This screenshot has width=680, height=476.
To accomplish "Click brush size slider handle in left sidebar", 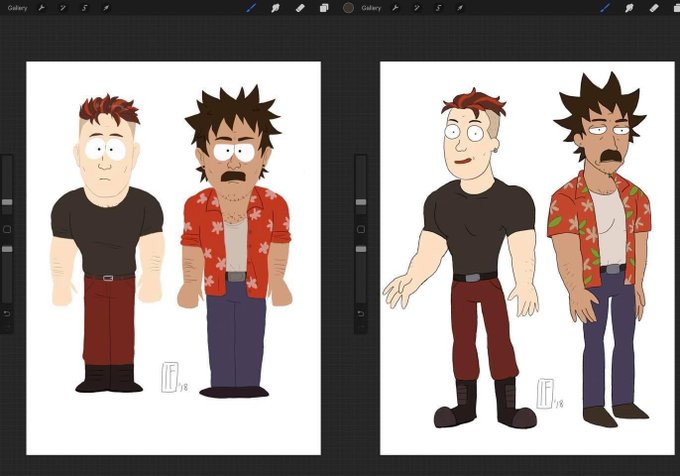I will 7,202.
